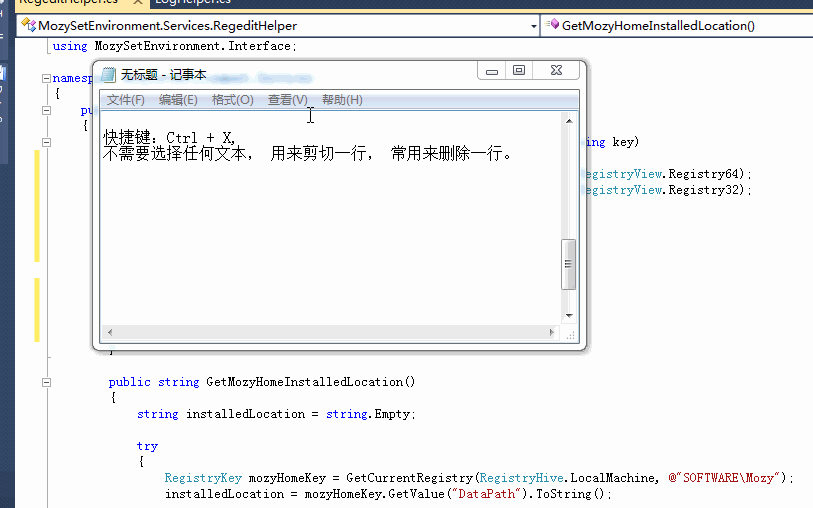Click the 'GetValue("DataPath")' code line
Viewport: 813px width, 508px height.
pyautogui.click(x=388, y=494)
